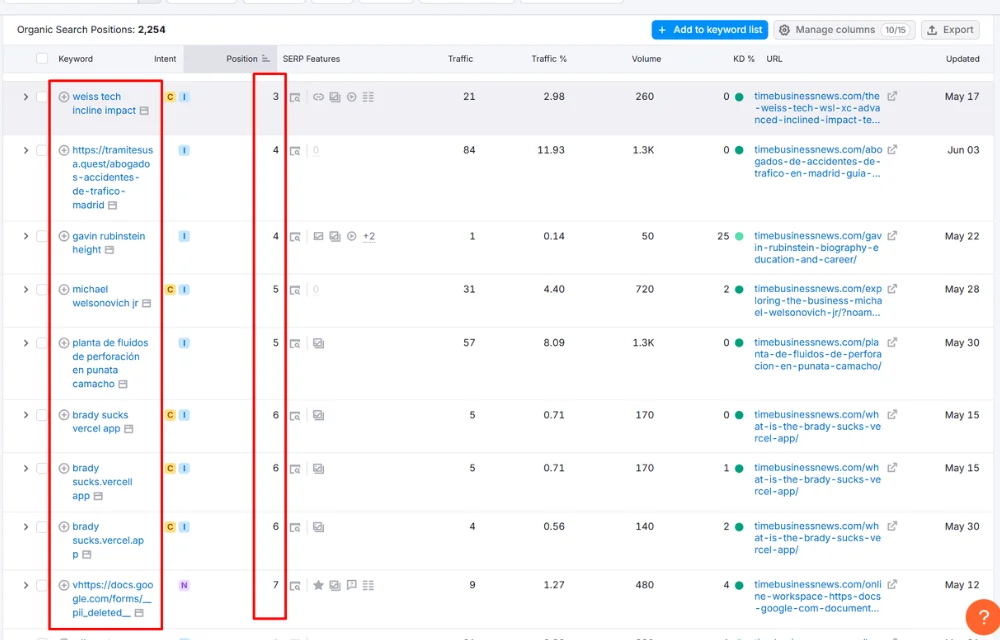This screenshot has width=1000, height=640.
Task: Expand the +2 SERP features on gavin rubinstein row
Action: tap(369, 237)
